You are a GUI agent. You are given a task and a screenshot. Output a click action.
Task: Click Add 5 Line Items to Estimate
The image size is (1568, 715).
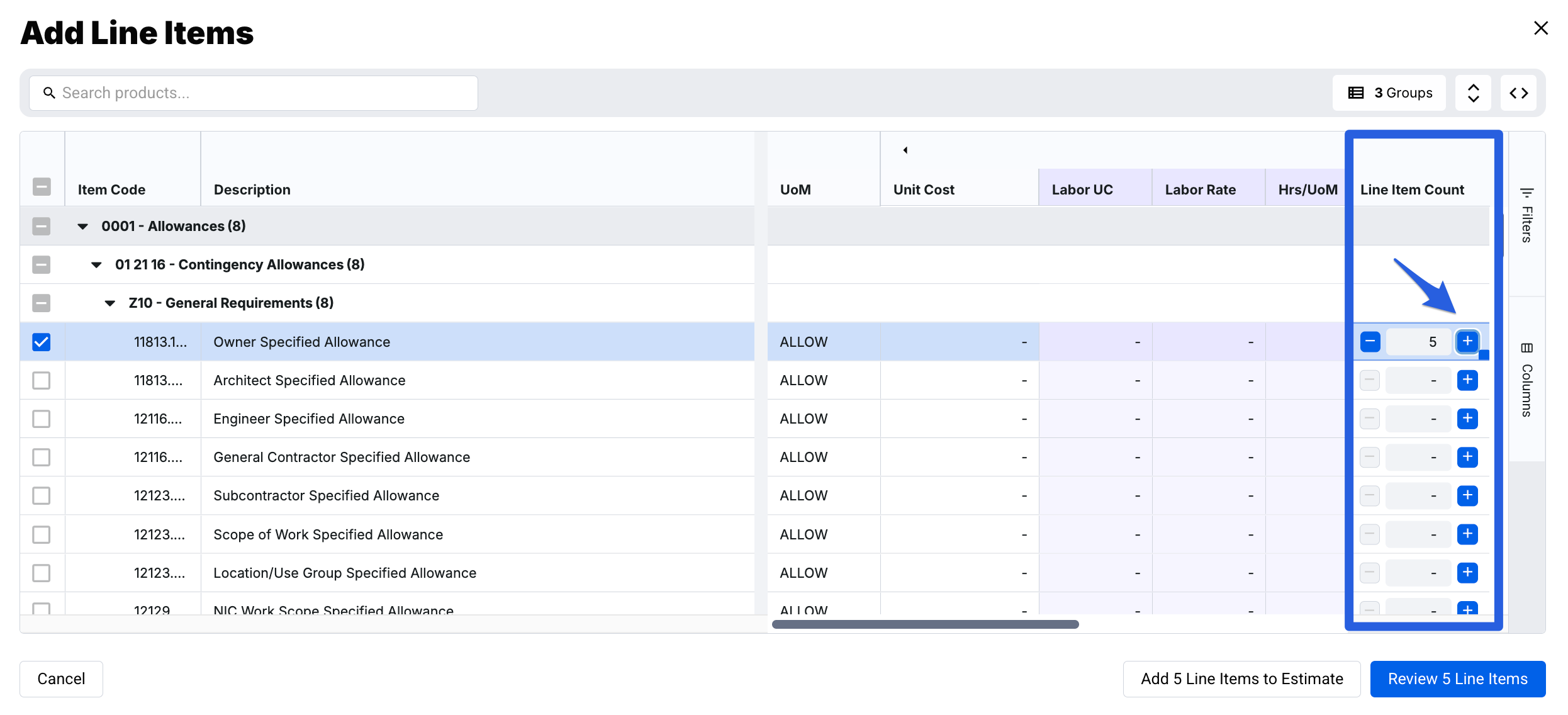tap(1241, 678)
